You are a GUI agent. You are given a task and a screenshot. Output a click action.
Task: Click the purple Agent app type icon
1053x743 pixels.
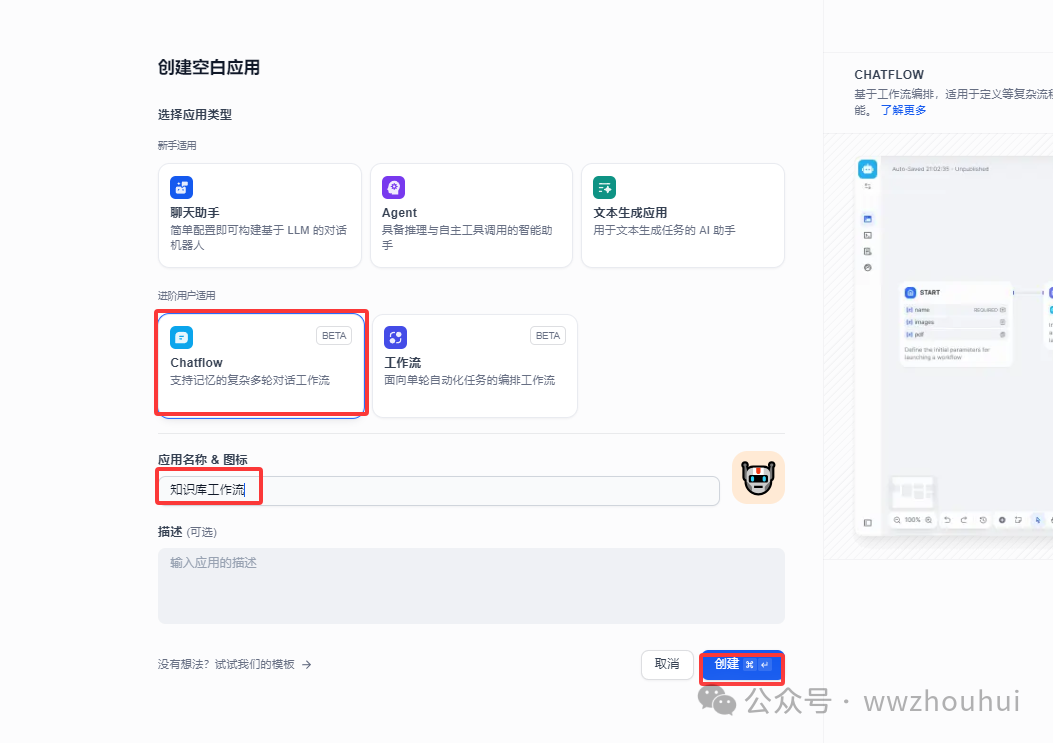click(393, 187)
